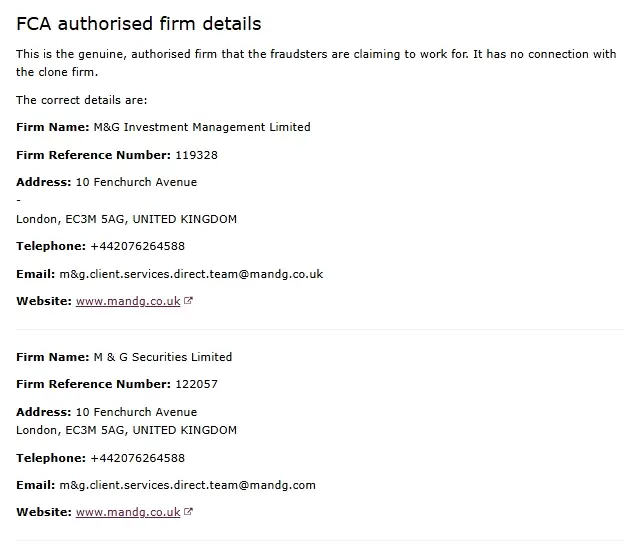Image resolution: width=638 pixels, height=547 pixels.
Task: Click external link icon beside first website link
Action: (x=188, y=301)
